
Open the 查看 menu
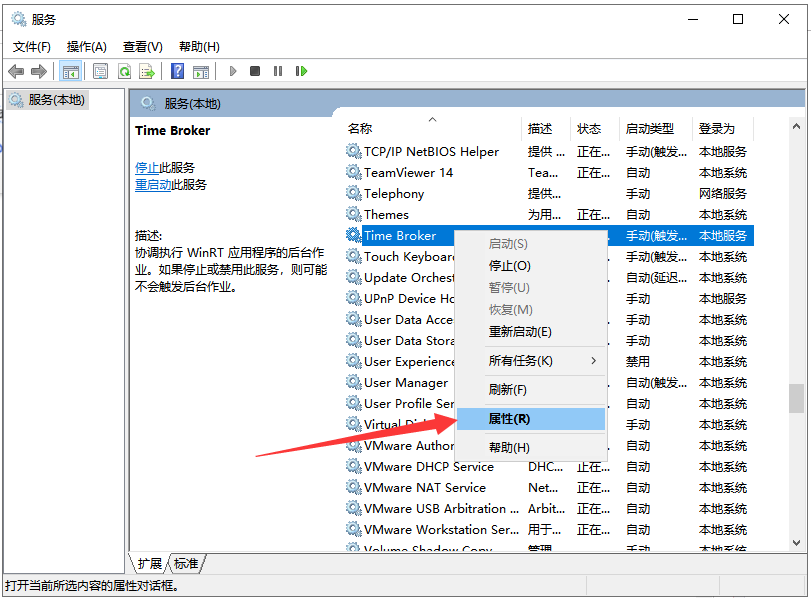tap(141, 46)
